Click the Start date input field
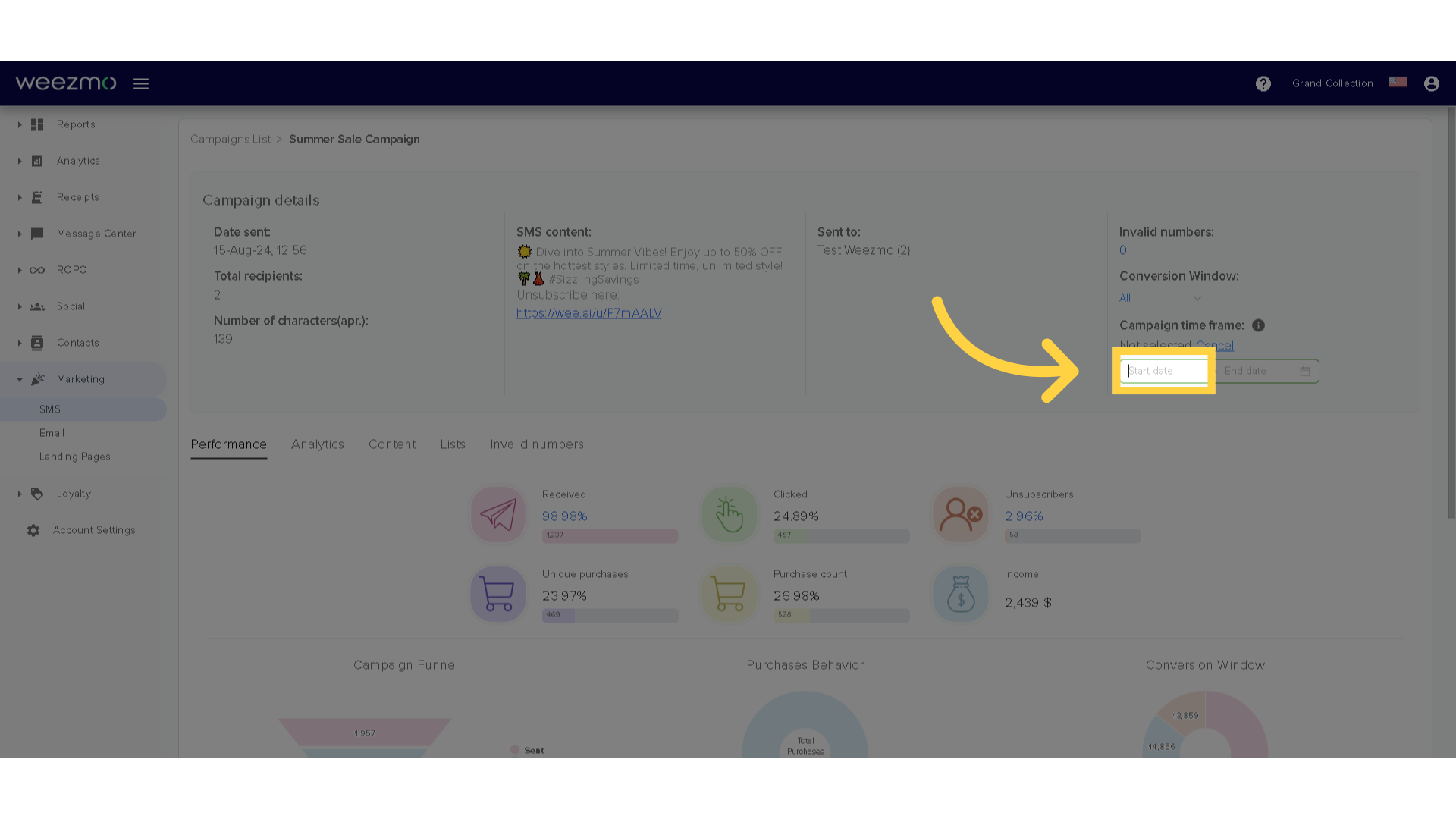The height and width of the screenshot is (819, 1456). [x=1164, y=371]
